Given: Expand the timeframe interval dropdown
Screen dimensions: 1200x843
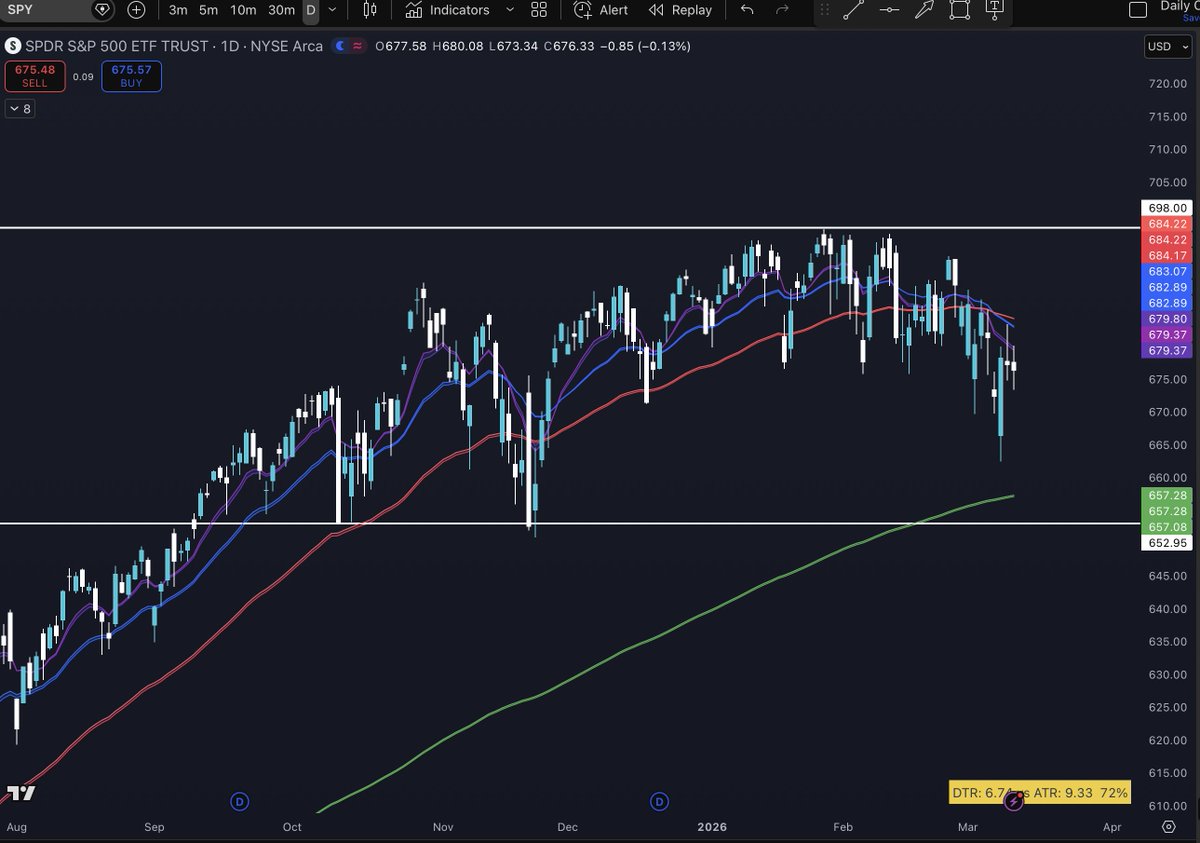Looking at the screenshot, I should (332, 10).
